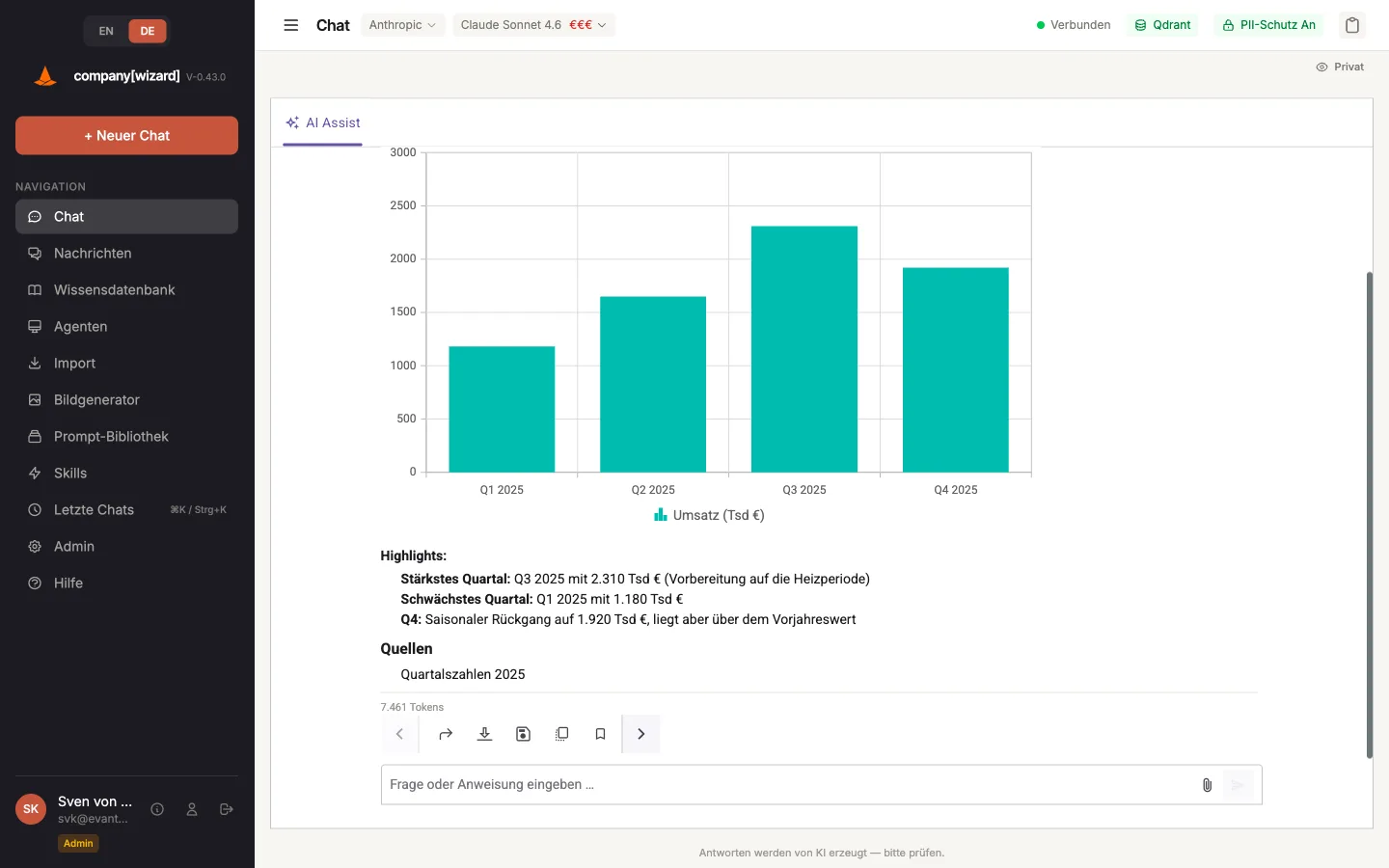Click the paperclip attach icon
This screenshot has width=1389, height=868.
tap(1207, 785)
